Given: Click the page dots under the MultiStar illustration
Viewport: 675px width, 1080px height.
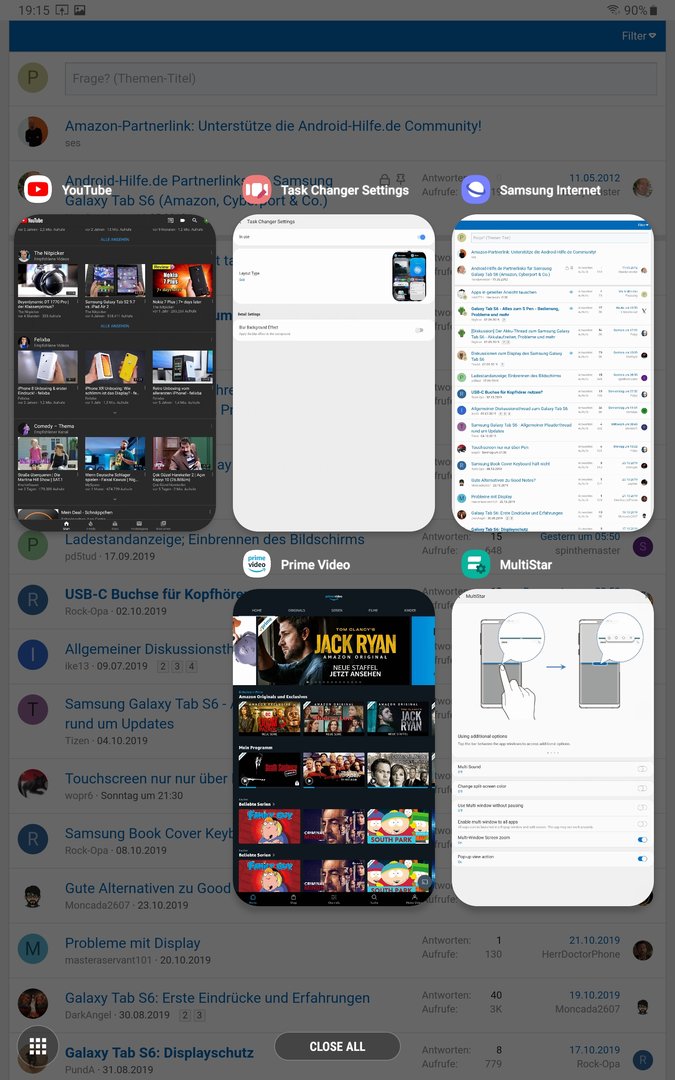Looking at the screenshot, I should coord(552,753).
